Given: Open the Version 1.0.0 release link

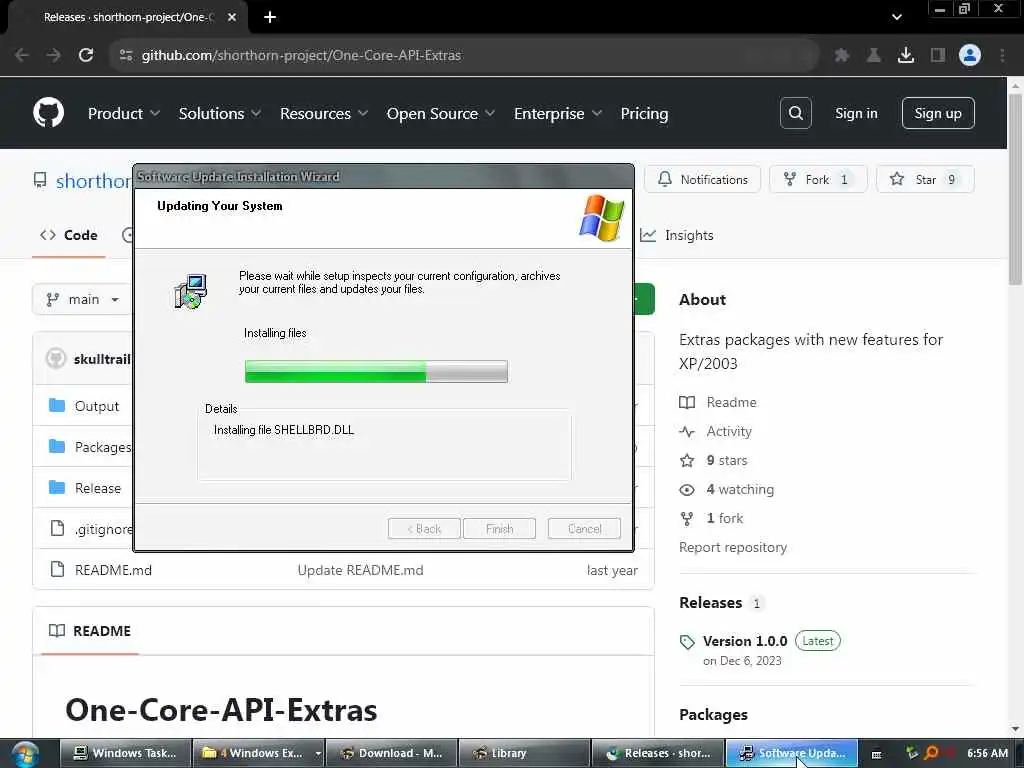Looking at the screenshot, I should [x=745, y=641].
